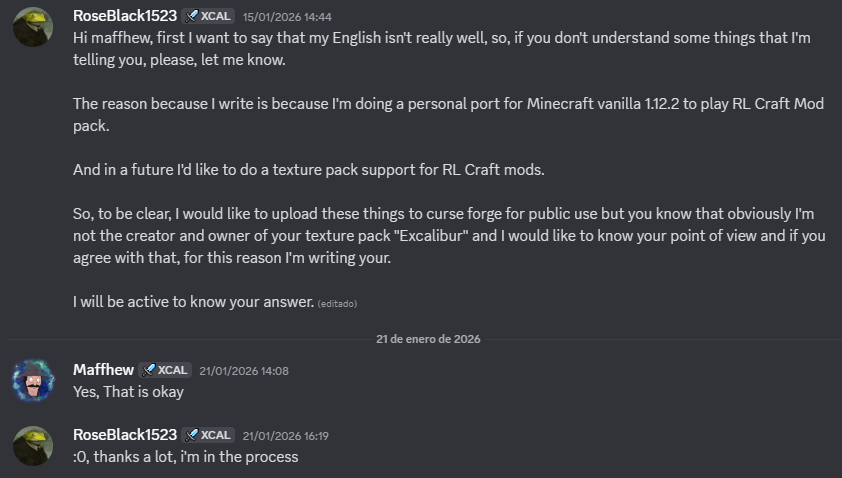842x478 pixels.
Task: Open the XCAL server tag beside Maffhew
Action: (165, 371)
